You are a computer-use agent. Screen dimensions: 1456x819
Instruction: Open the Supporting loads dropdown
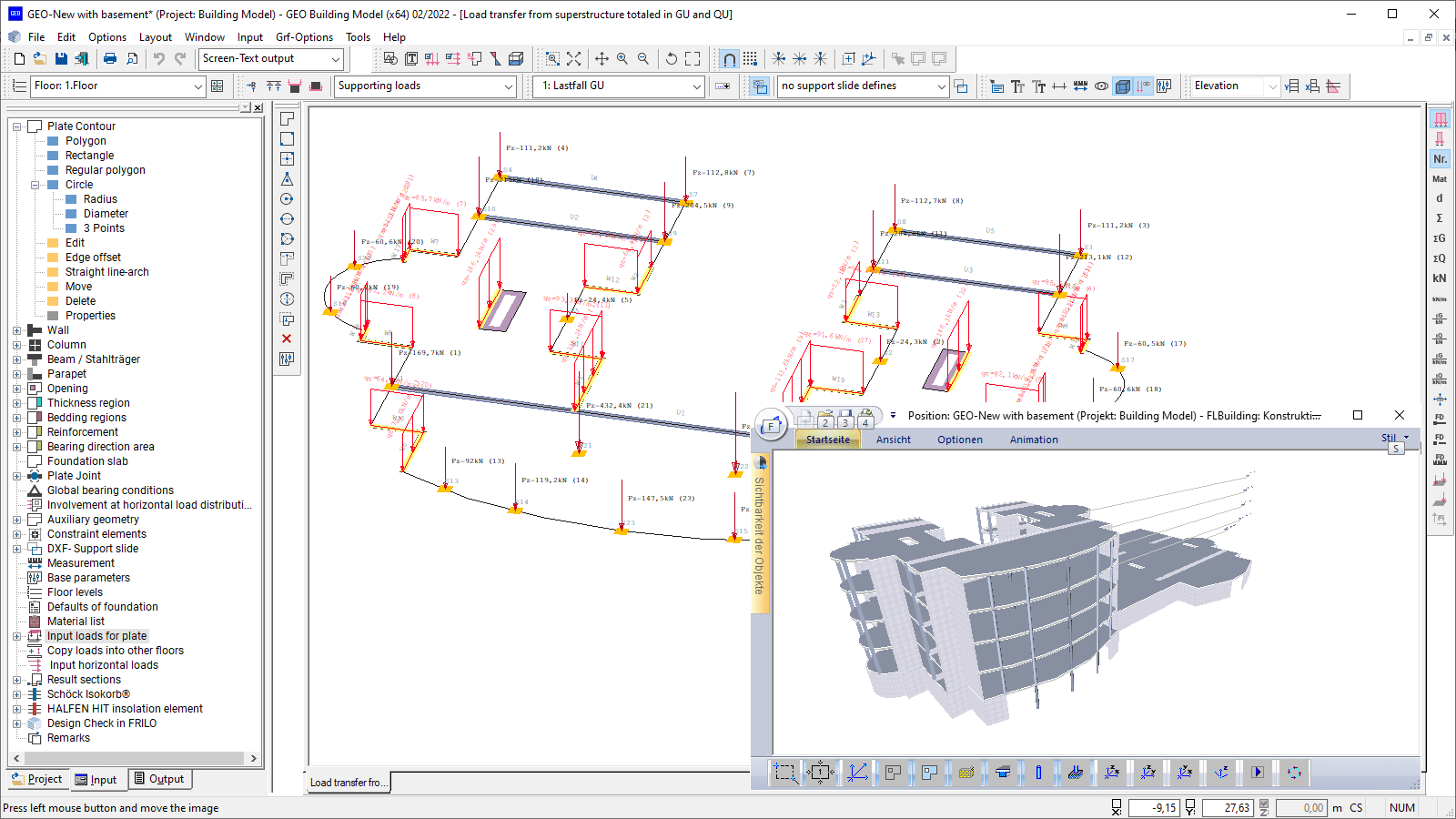click(508, 86)
